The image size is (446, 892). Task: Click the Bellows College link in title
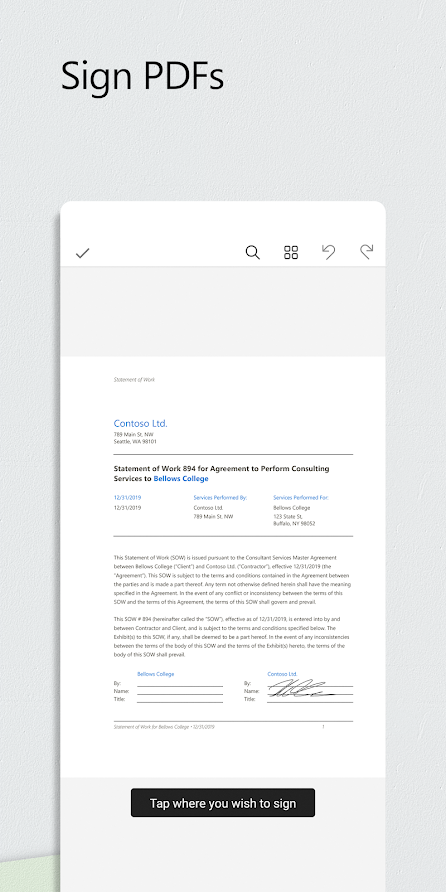pos(181,478)
